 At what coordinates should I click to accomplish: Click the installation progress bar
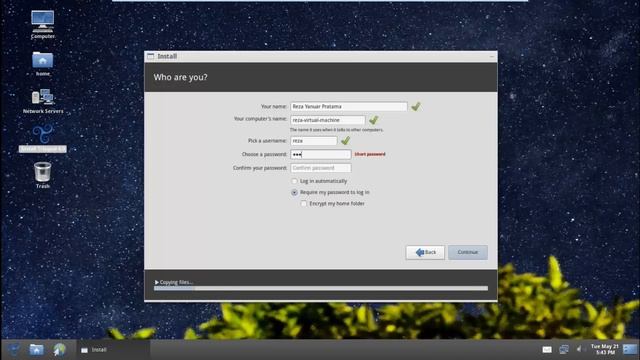(321, 288)
